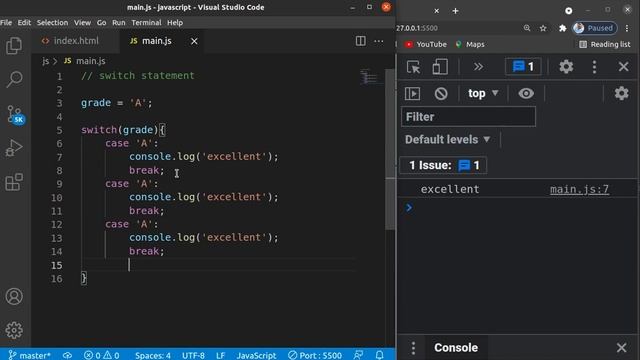Screen dimensions: 640x360
Task: Open the Run menu
Action: (119, 23)
